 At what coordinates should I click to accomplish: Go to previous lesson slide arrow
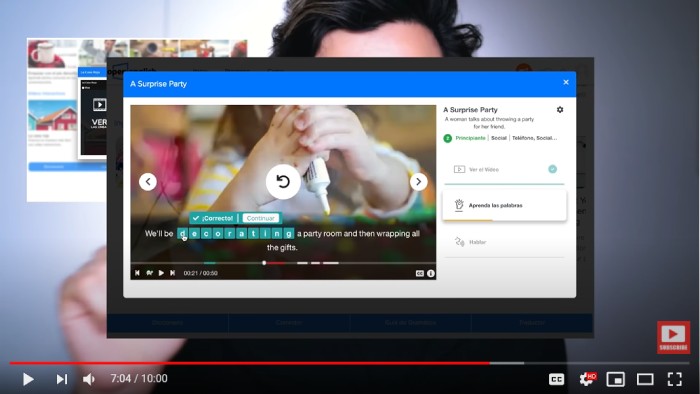(148, 182)
